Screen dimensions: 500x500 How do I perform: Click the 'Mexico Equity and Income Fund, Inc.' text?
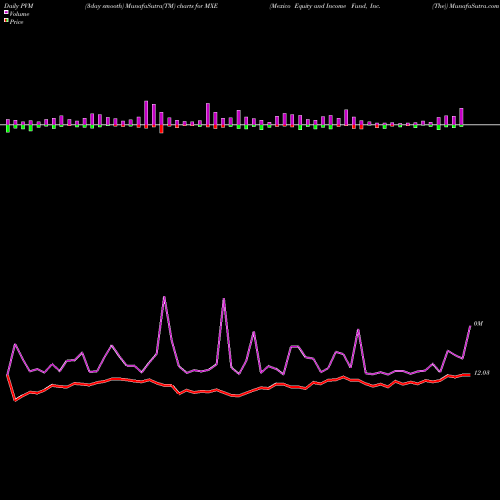click(x=325, y=6)
